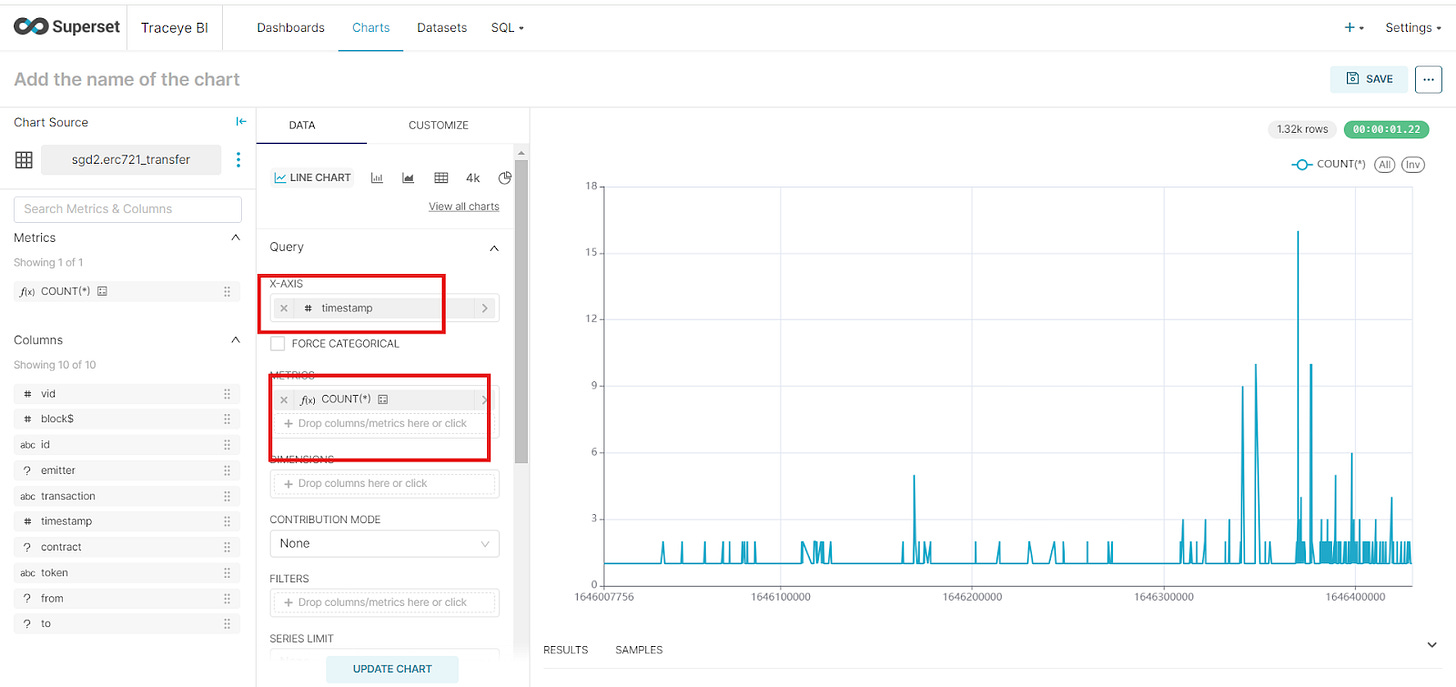This screenshot has height=687, width=1456.
Task: Open the Dashboards menu
Action: (x=291, y=28)
